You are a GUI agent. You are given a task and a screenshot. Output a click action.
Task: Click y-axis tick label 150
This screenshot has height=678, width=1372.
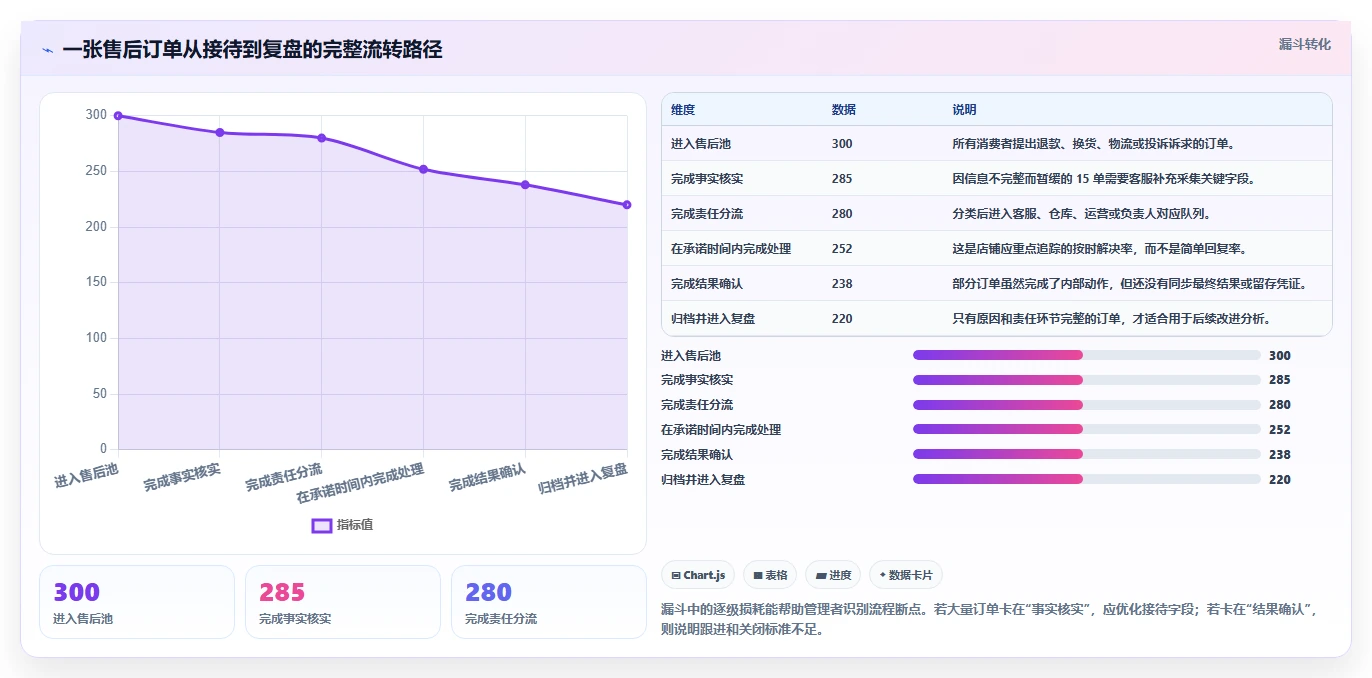point(96,282)
